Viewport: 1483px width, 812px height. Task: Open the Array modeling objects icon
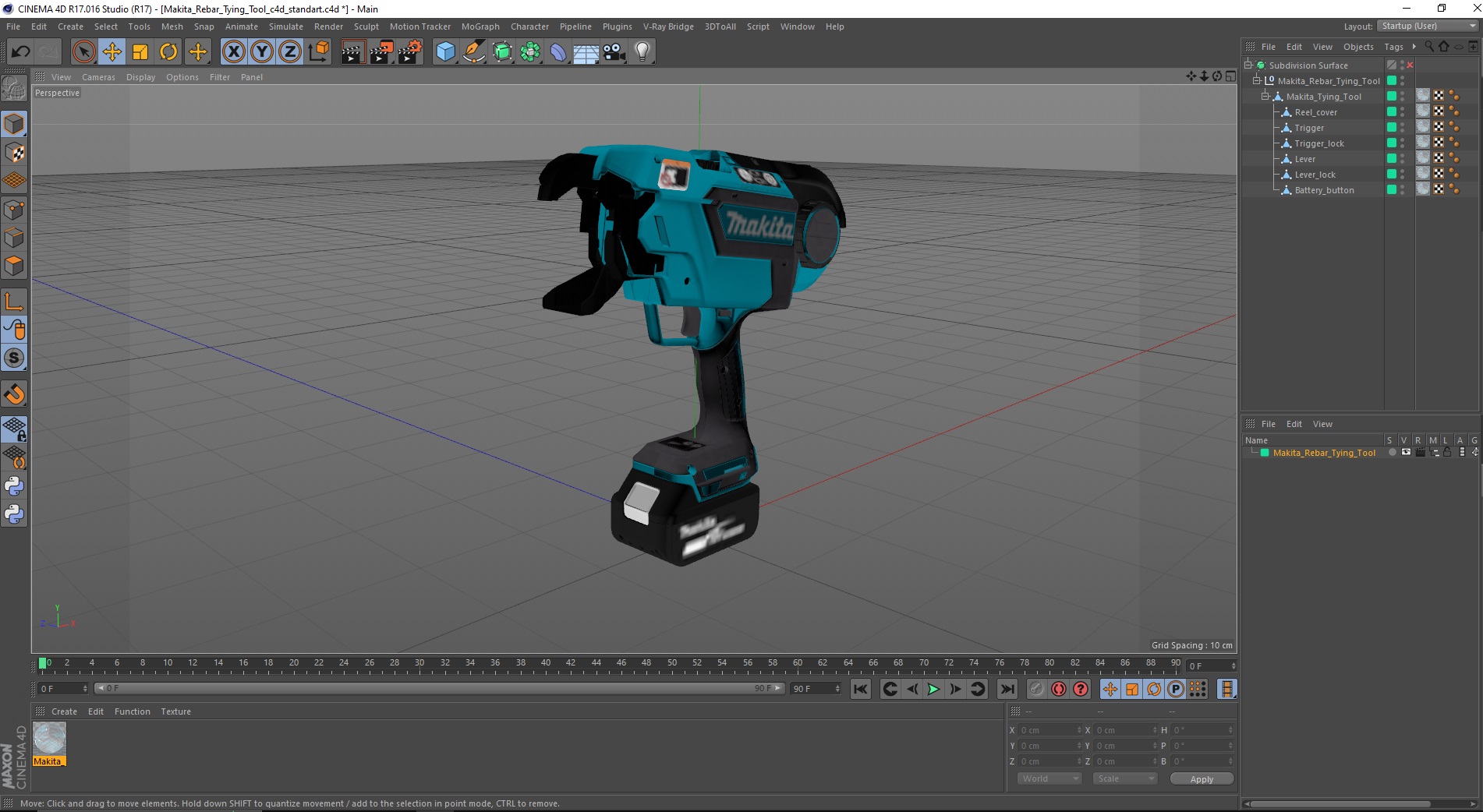point(530,52)
